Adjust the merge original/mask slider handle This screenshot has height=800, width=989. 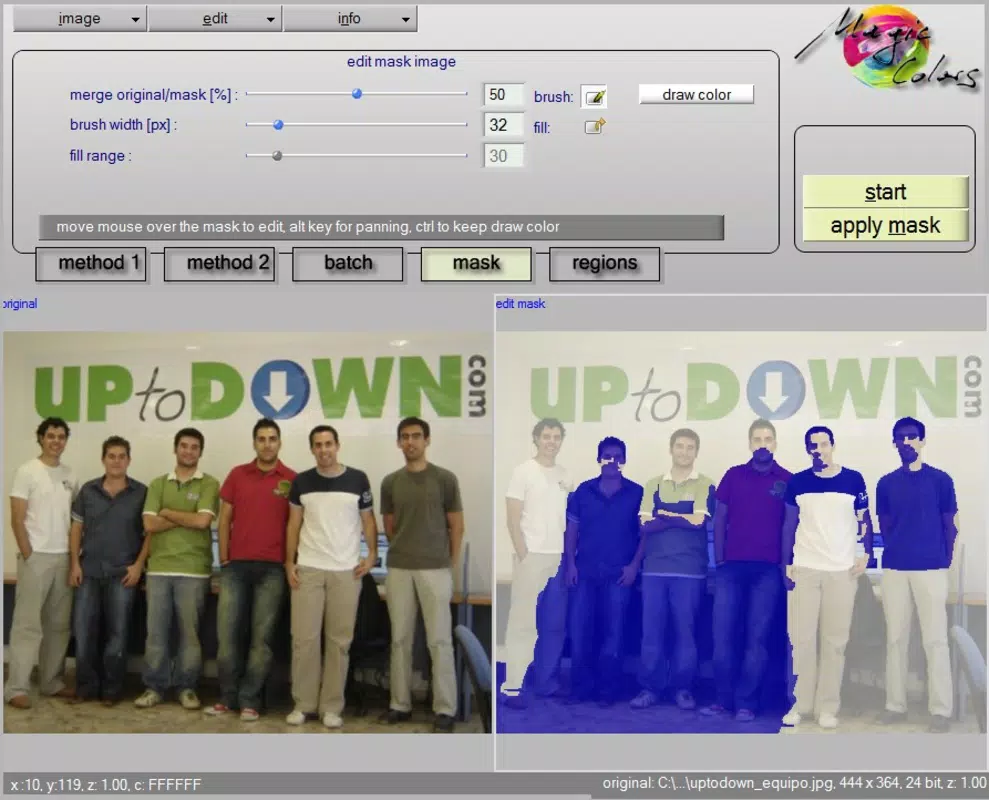coord(357,94)
